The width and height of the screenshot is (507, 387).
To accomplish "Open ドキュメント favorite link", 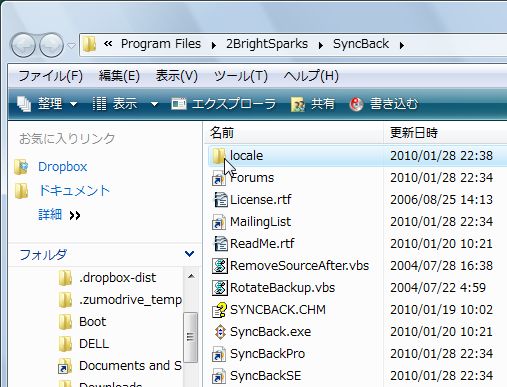I will [74, 191].
